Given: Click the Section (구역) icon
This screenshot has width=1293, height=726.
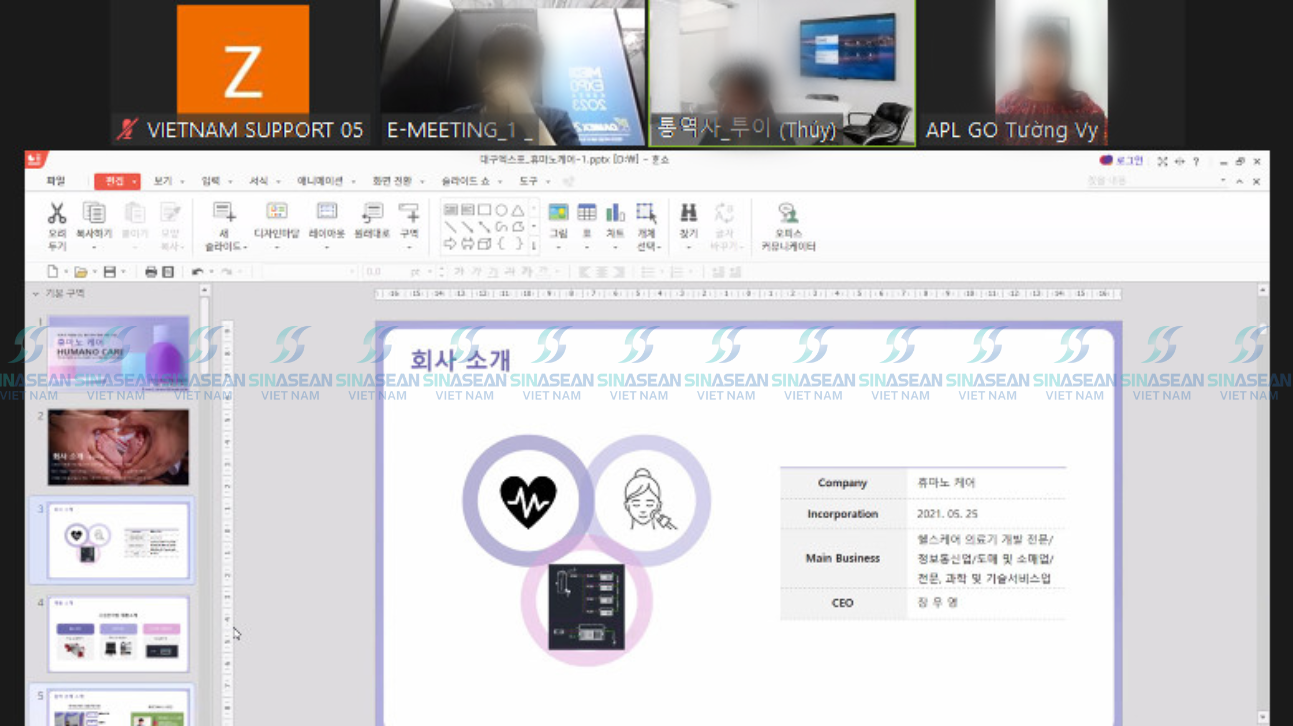Looking at the screenshot, I should (x=409, y=212).
